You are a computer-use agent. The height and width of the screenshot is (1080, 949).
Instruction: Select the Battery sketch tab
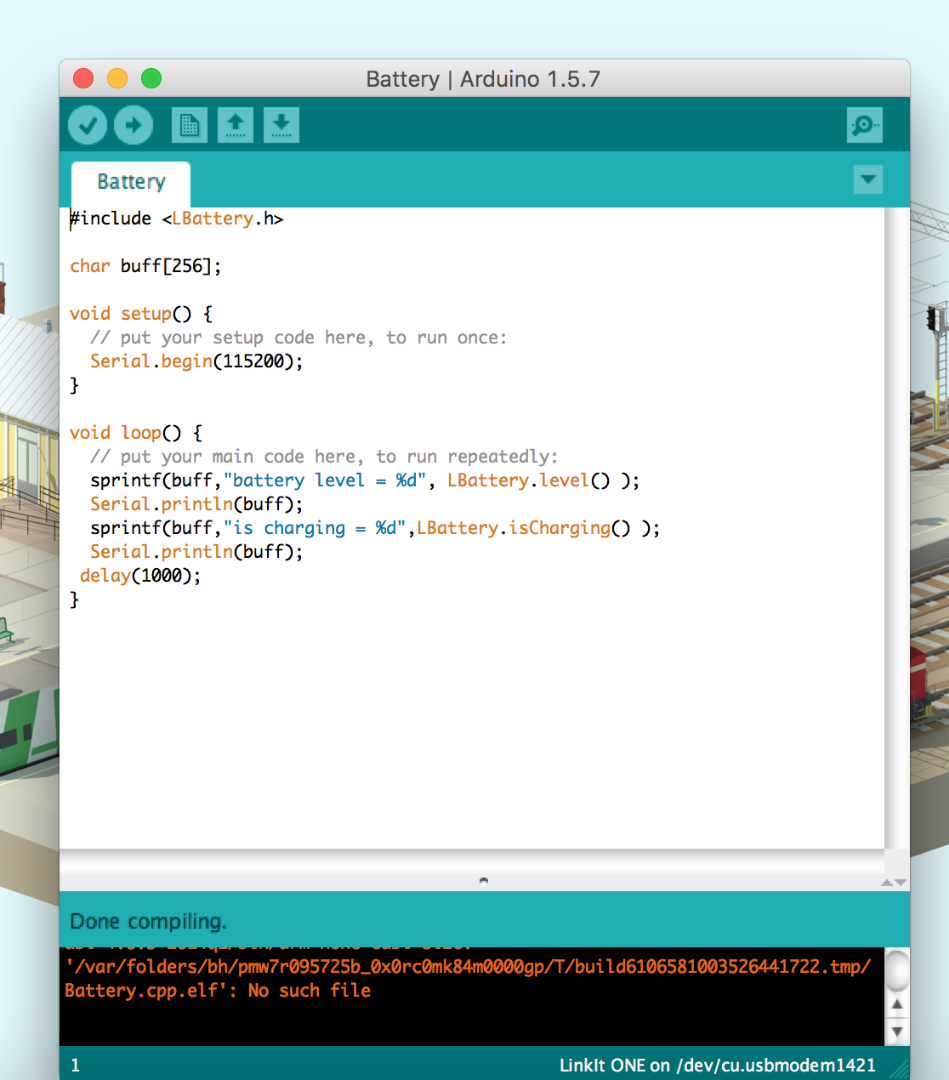click(x=131, y=183)
